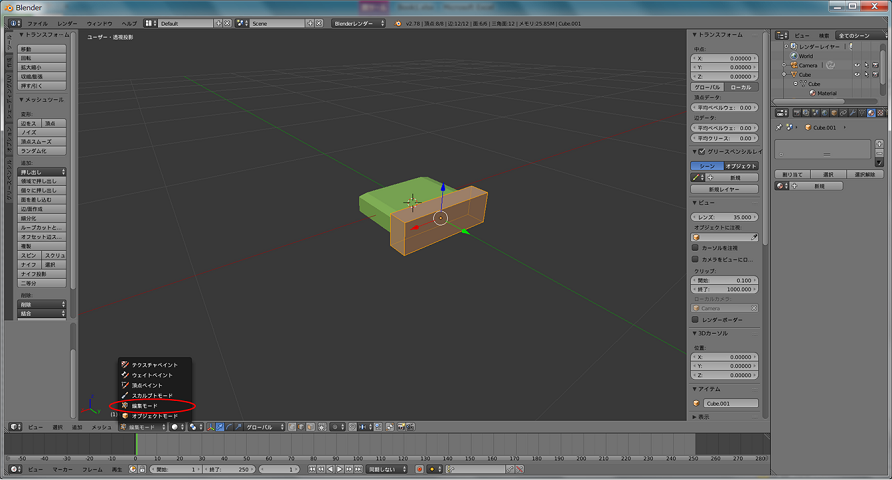Click the ウェイトペイント mode icon
The width and height of the screenshot is (892, 480).
coord(125,375)
